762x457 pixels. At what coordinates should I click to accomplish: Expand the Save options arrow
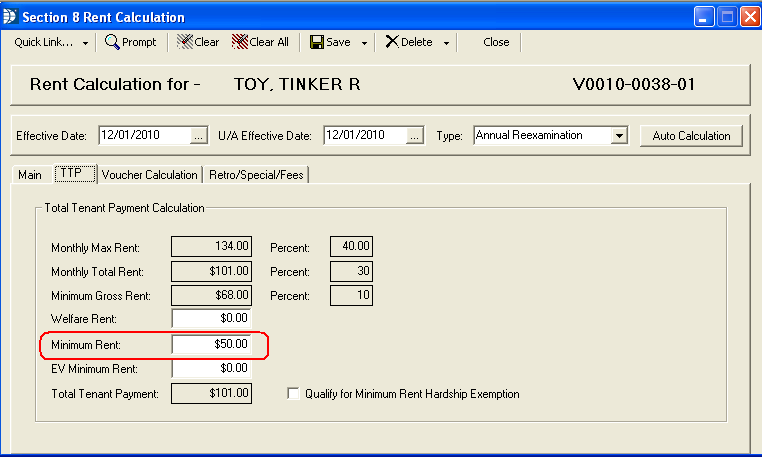pyautogui.click(x=364, y=43)
